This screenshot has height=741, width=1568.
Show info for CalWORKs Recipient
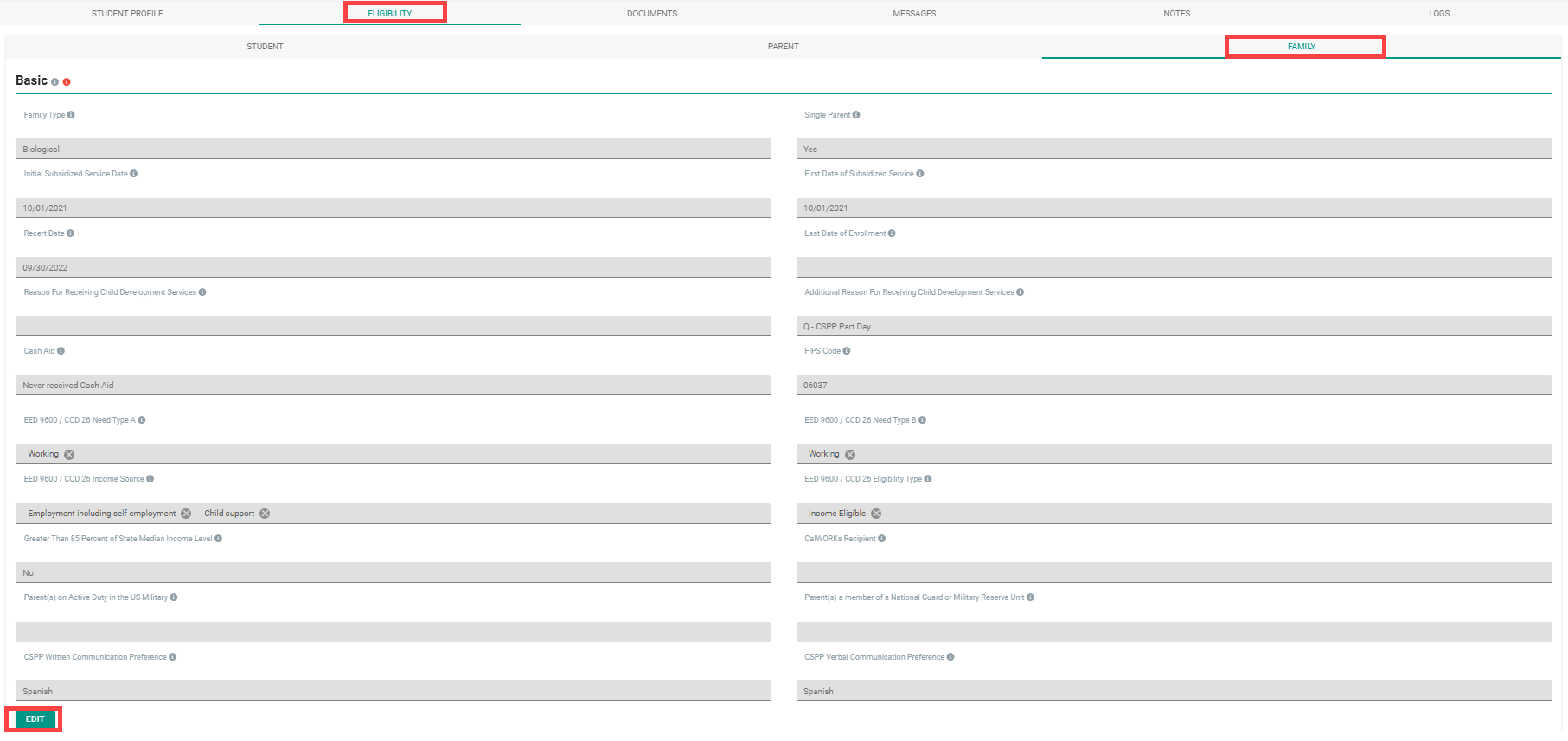tap(882, 539)
